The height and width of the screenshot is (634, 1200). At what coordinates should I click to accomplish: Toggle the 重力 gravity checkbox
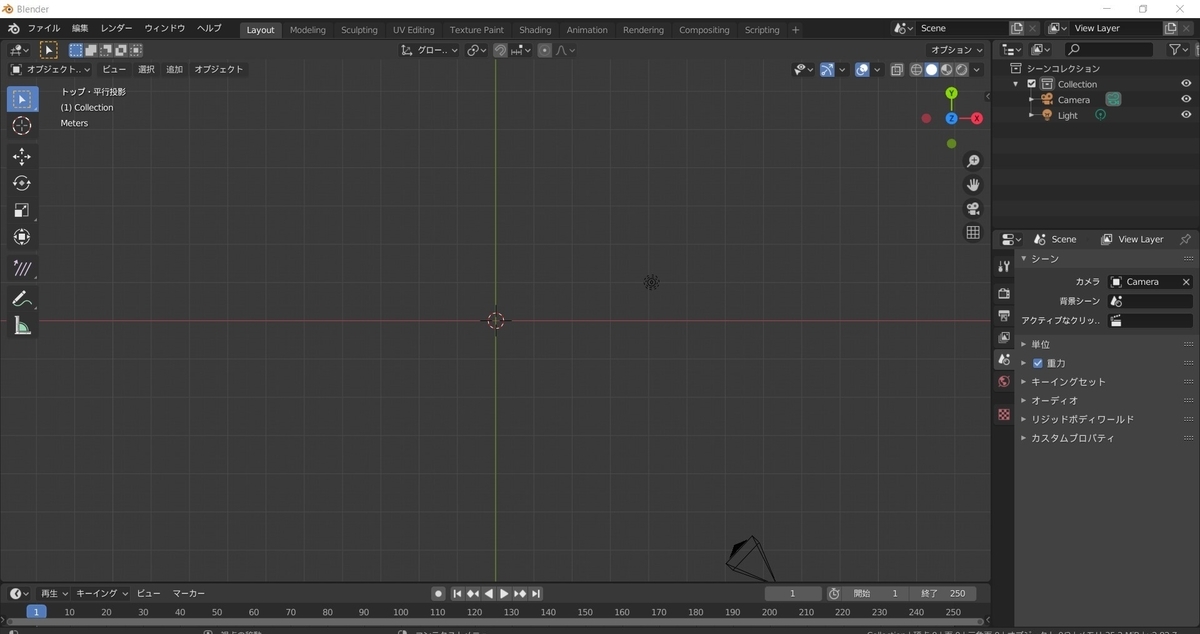coord(1038,363)
